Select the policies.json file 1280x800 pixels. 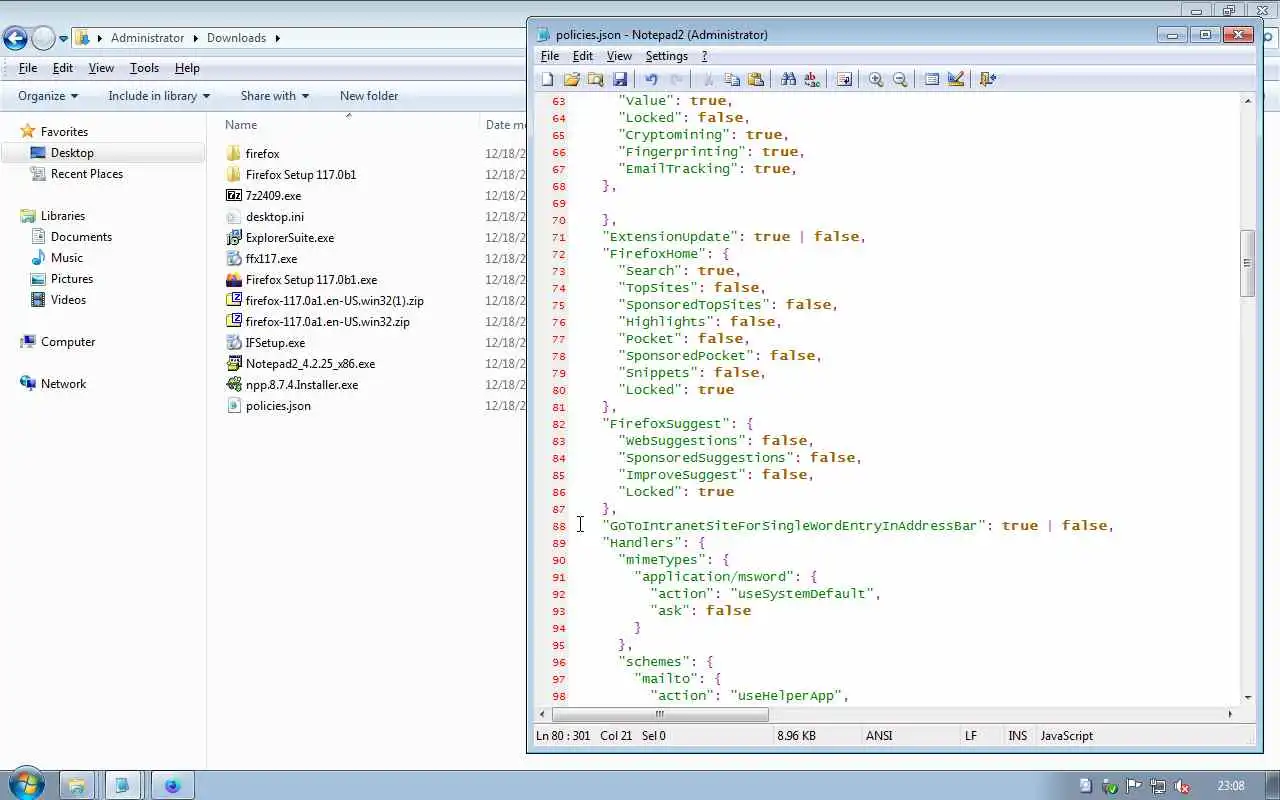pyautogui.click(x=278, y=406)
